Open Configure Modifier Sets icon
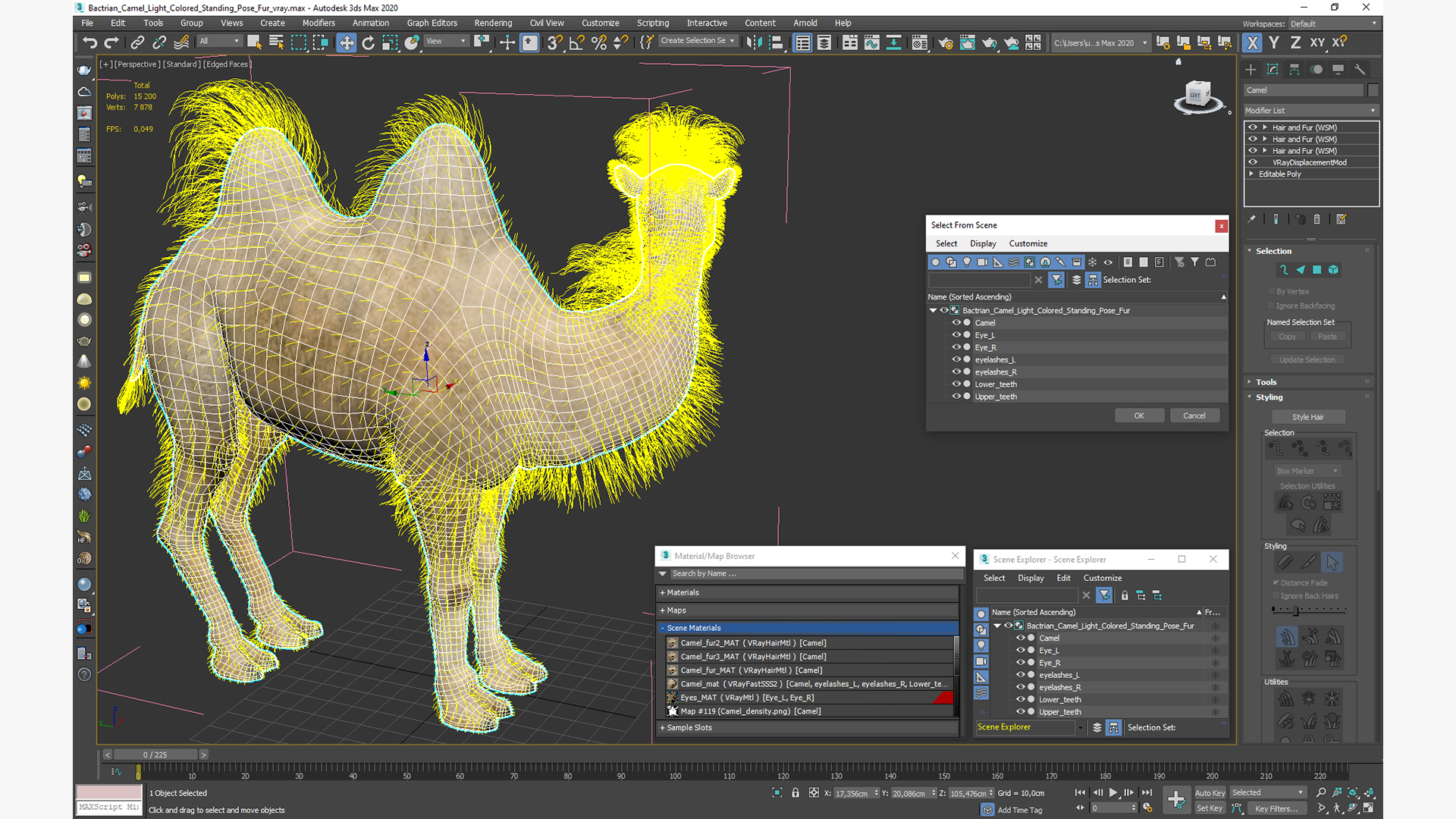Screen dimensions: 1456x819 1341,219
